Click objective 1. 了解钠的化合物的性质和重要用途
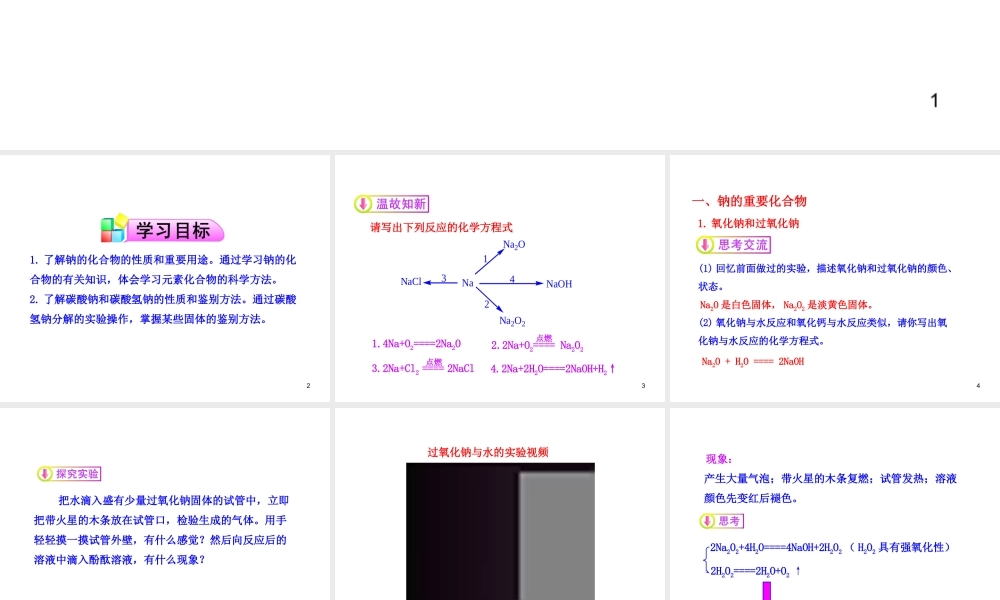Viewport: 1000px width, 600px height. coord(163,269)
